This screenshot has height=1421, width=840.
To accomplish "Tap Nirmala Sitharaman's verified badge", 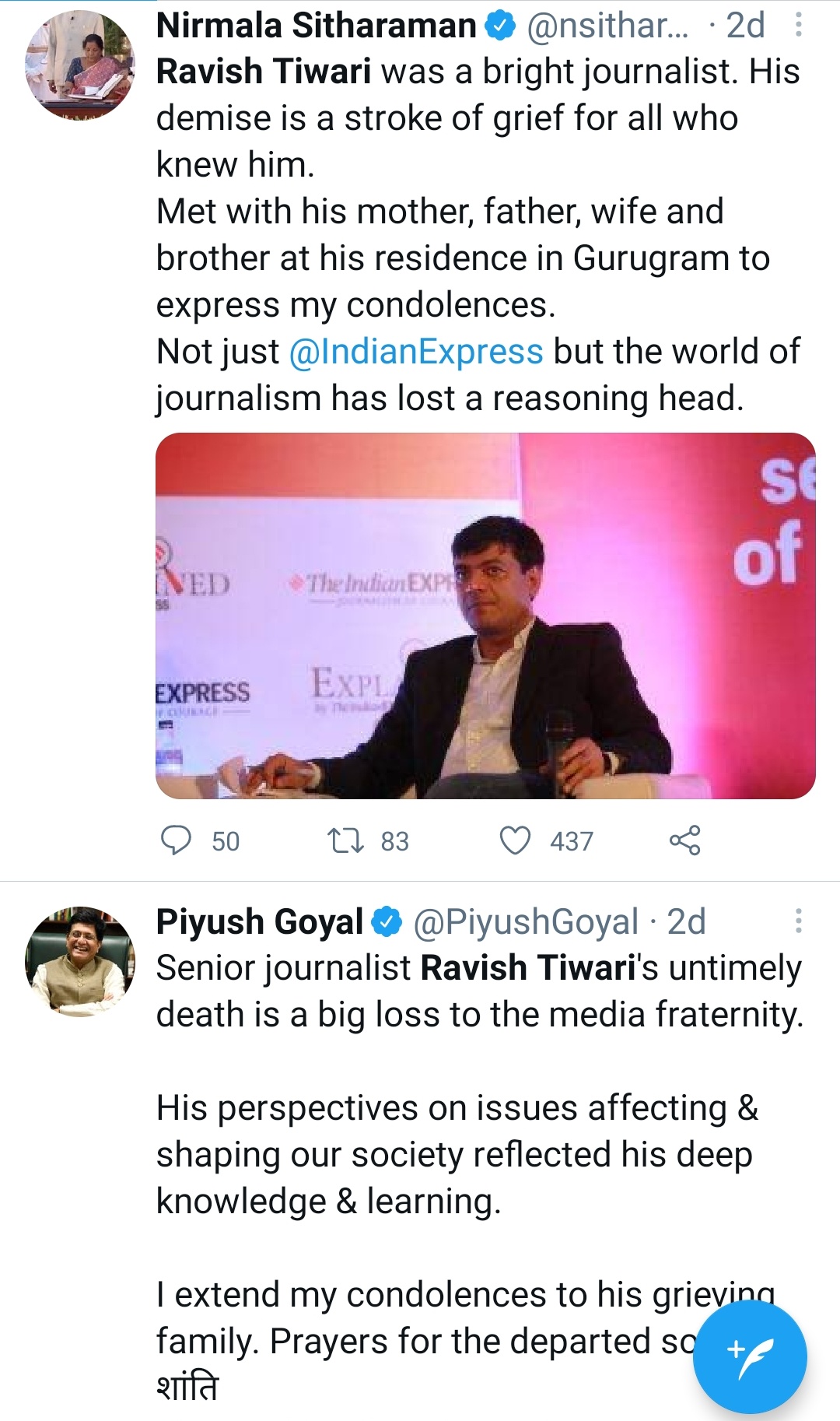I will [500, 26].
